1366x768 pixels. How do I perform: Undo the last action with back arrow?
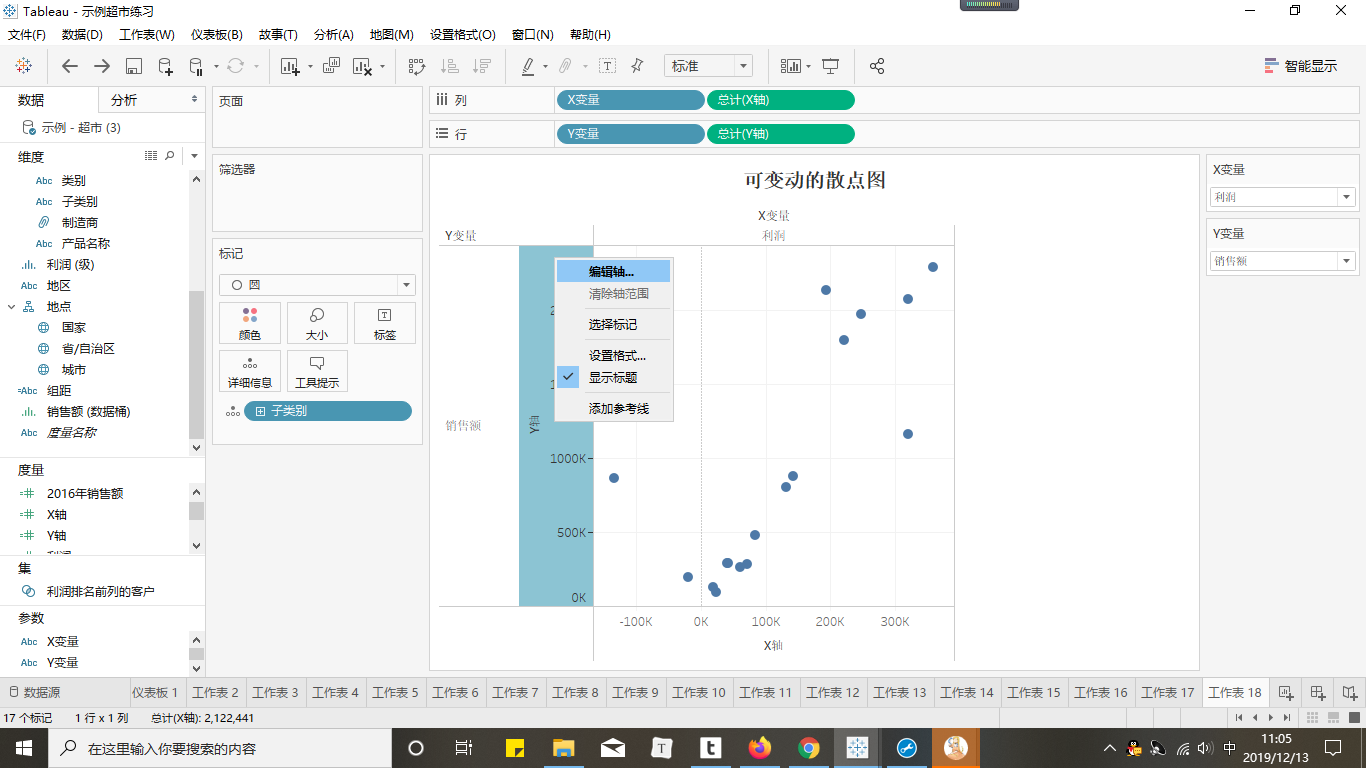tap(70, 66)
